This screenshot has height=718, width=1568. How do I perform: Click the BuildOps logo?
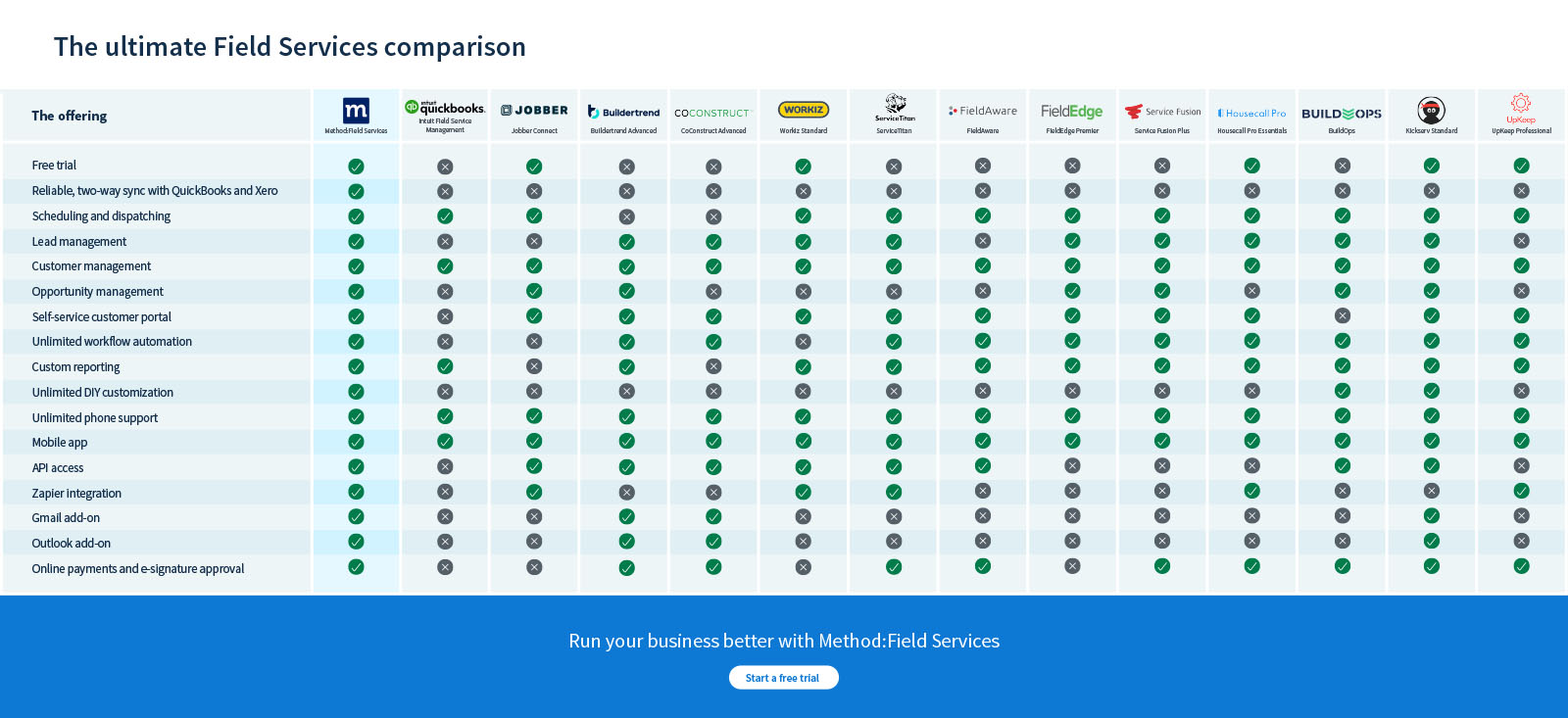click(1342, 114)
